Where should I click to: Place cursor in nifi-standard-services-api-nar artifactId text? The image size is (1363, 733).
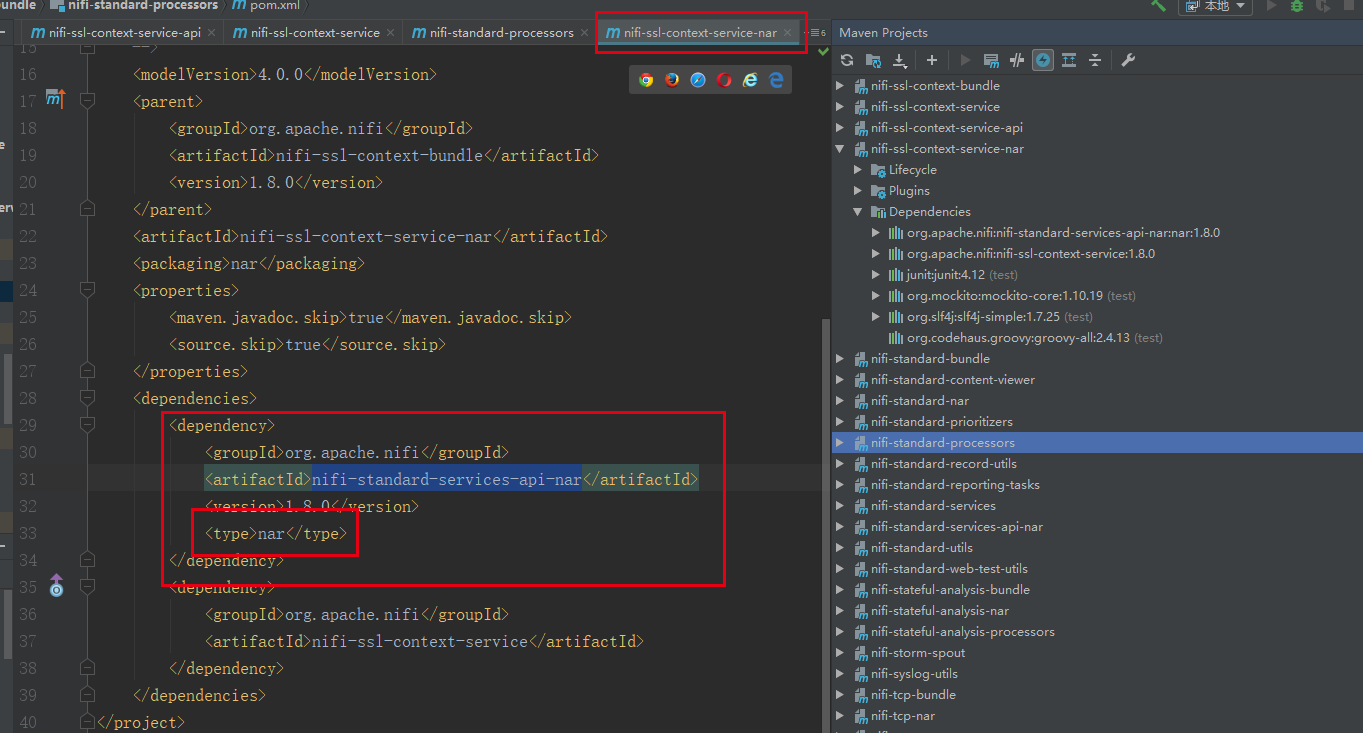point(447,479)
